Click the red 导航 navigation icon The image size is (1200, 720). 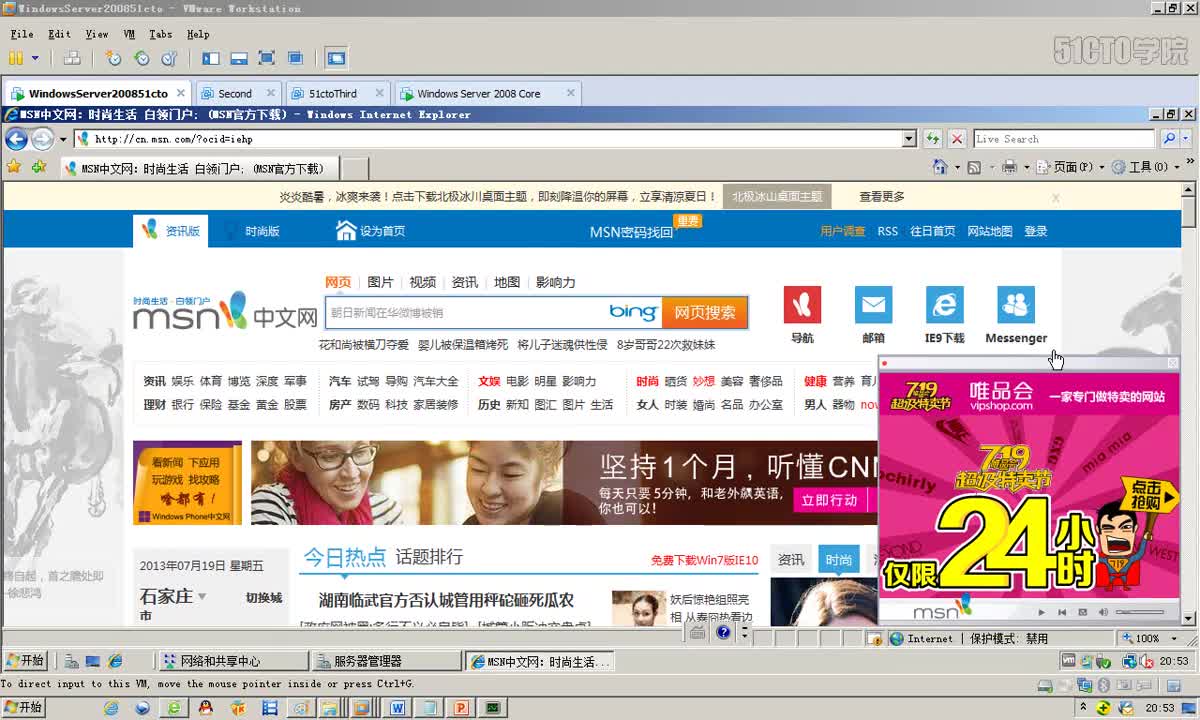point(802,305)
